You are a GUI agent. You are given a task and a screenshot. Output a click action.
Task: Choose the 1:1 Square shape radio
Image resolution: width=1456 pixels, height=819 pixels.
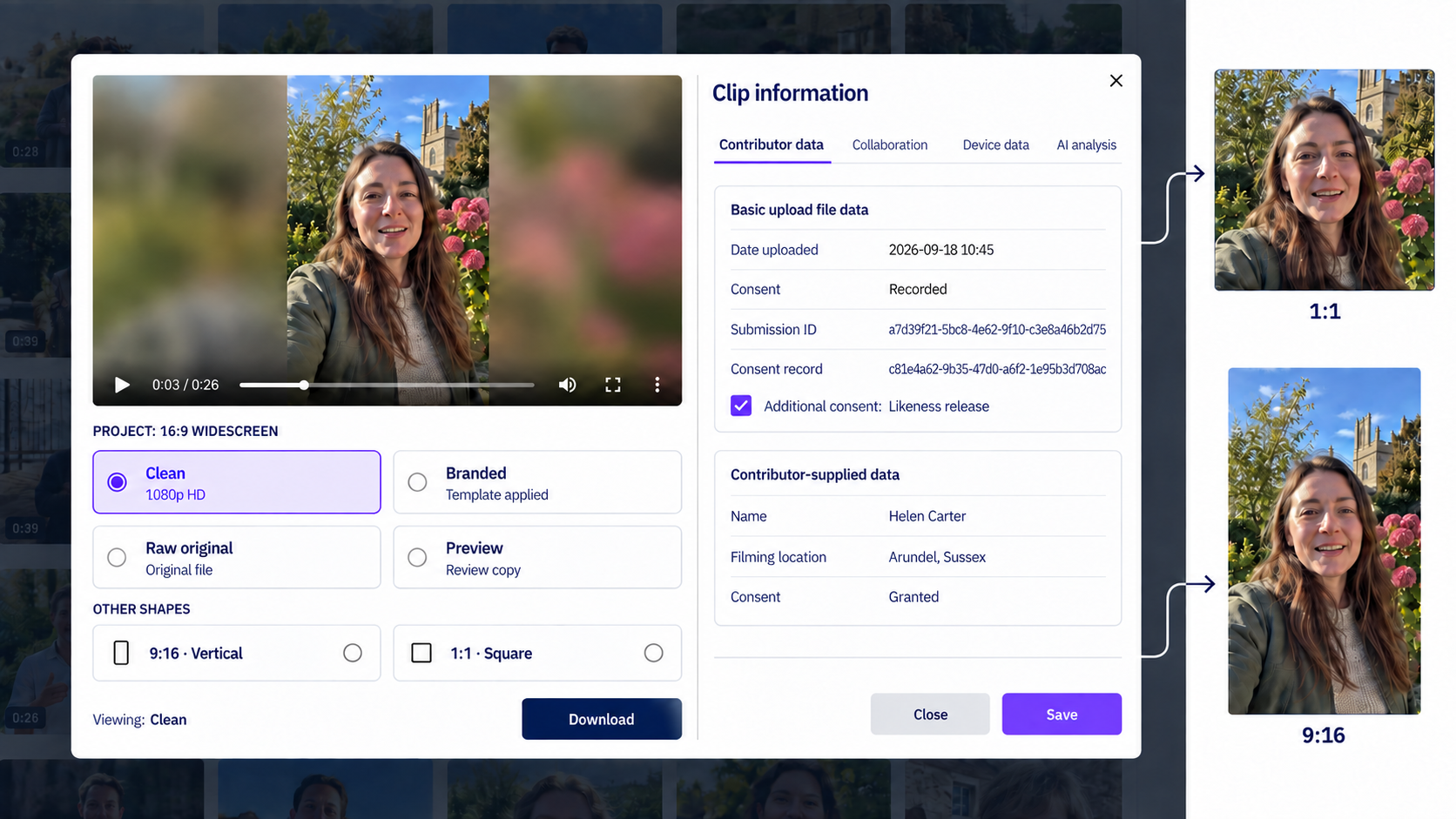tap(653, 653)
